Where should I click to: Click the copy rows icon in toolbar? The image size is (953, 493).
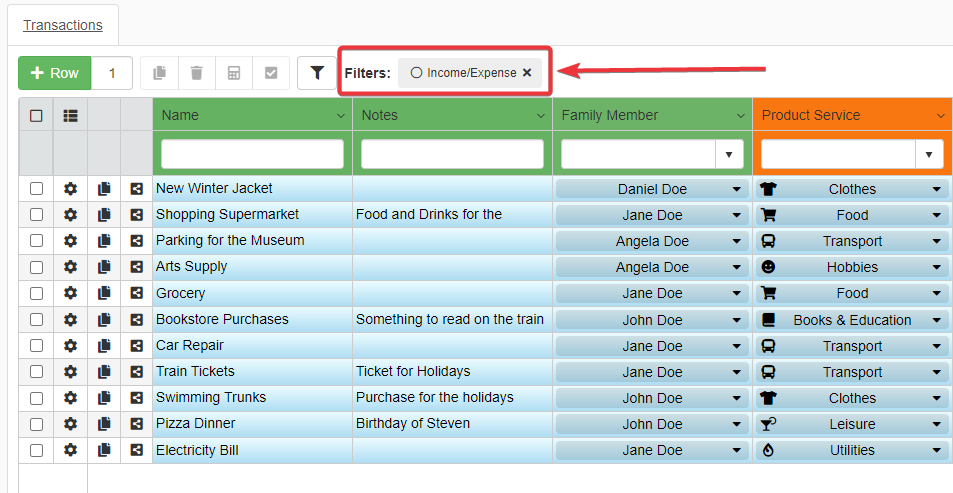point(159,73)
